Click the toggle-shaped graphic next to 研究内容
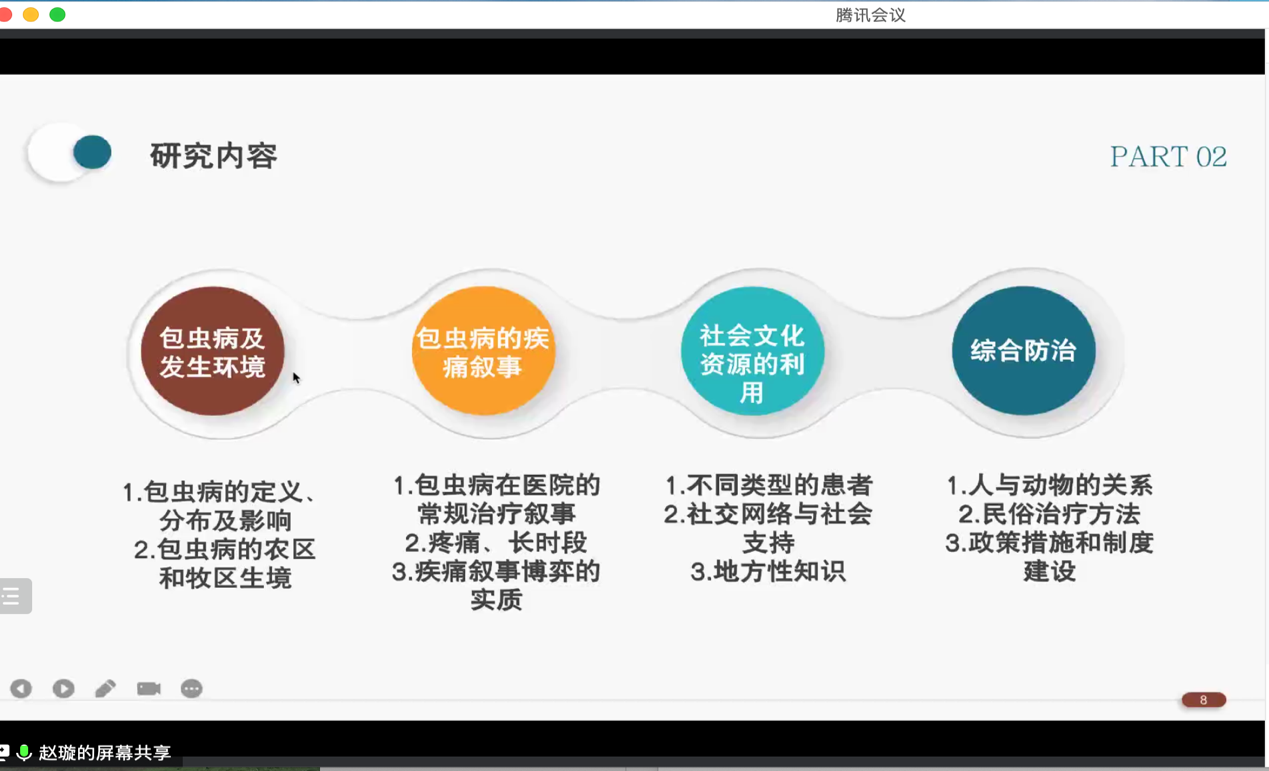The width and height of the screenshot is (1269, 771). 71,154
